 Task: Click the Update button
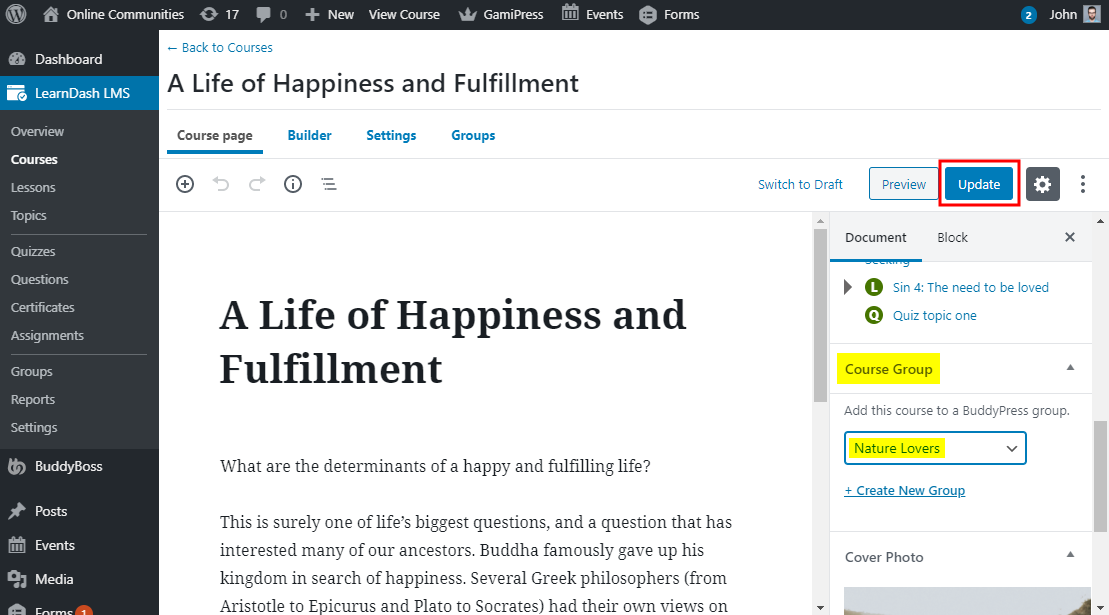tap(978, 184)
